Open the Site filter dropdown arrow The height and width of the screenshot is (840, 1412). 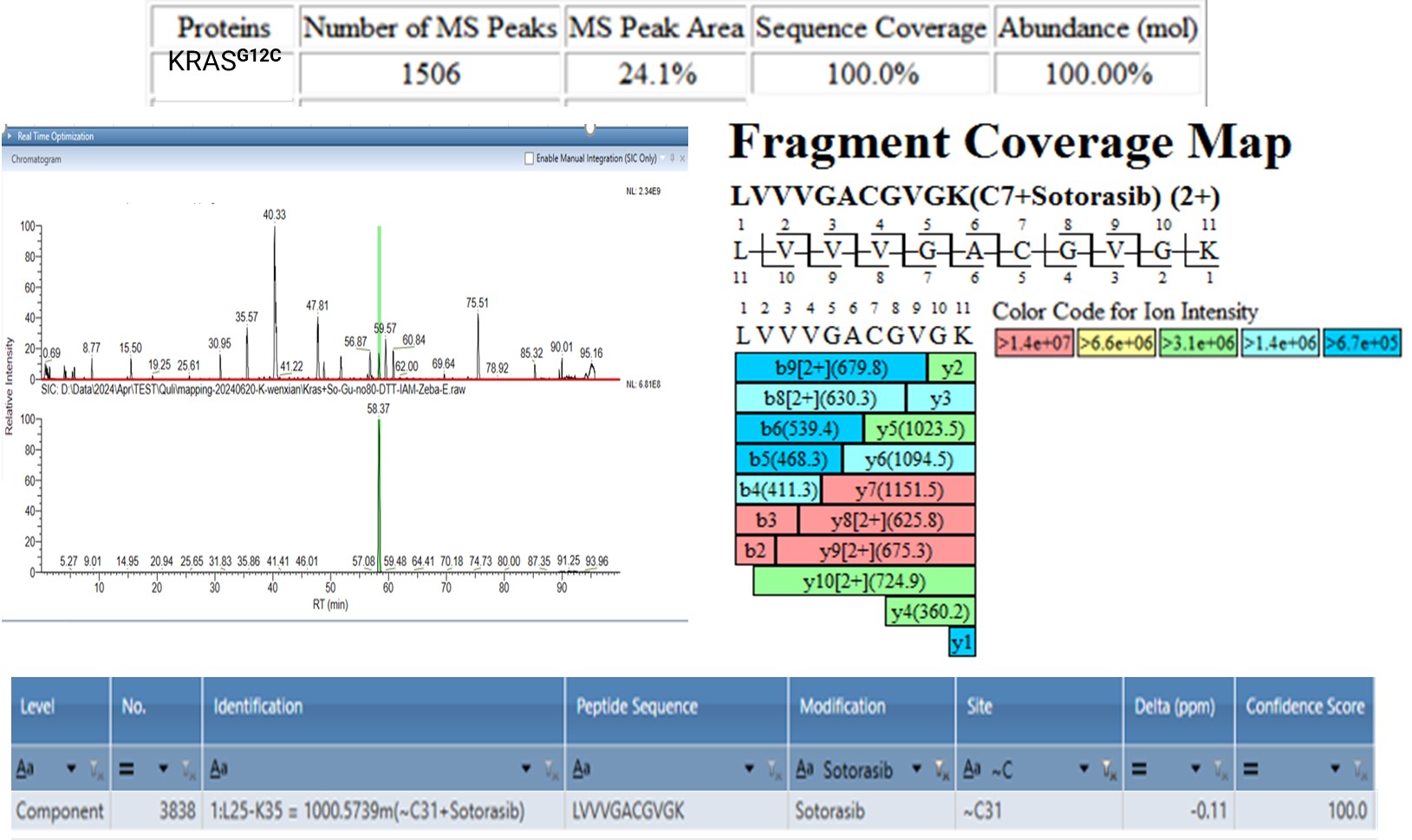pyautogui.click(x=1083, y=769)
